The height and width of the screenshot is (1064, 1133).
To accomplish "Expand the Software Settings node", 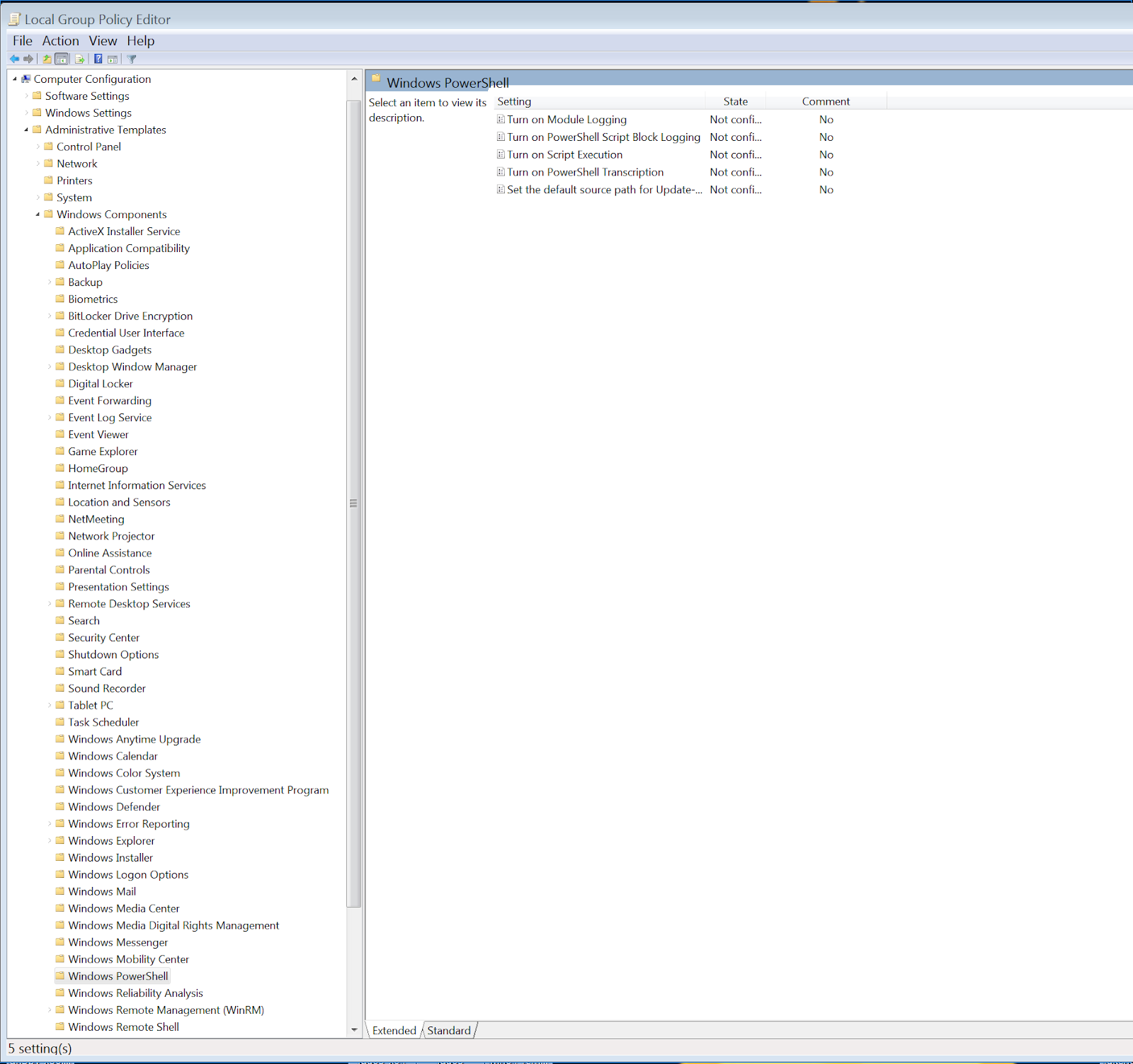I will [x=27, y=96].
